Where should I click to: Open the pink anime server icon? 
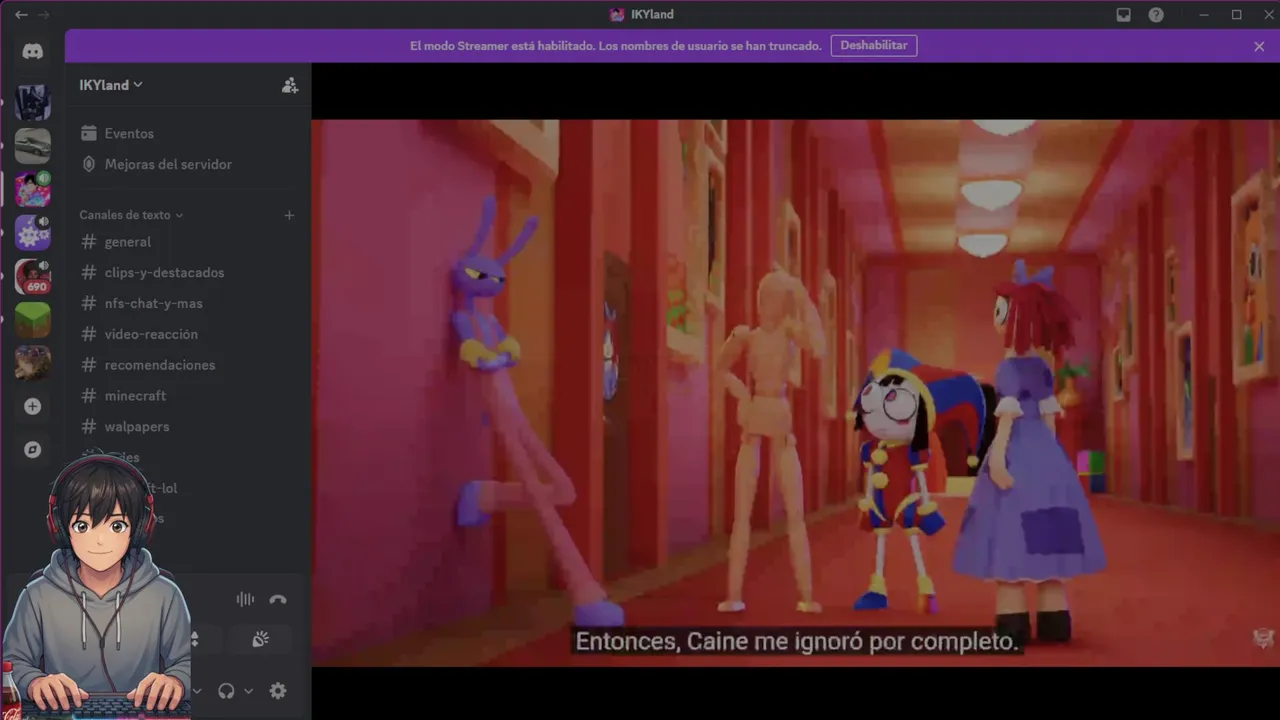32,189
